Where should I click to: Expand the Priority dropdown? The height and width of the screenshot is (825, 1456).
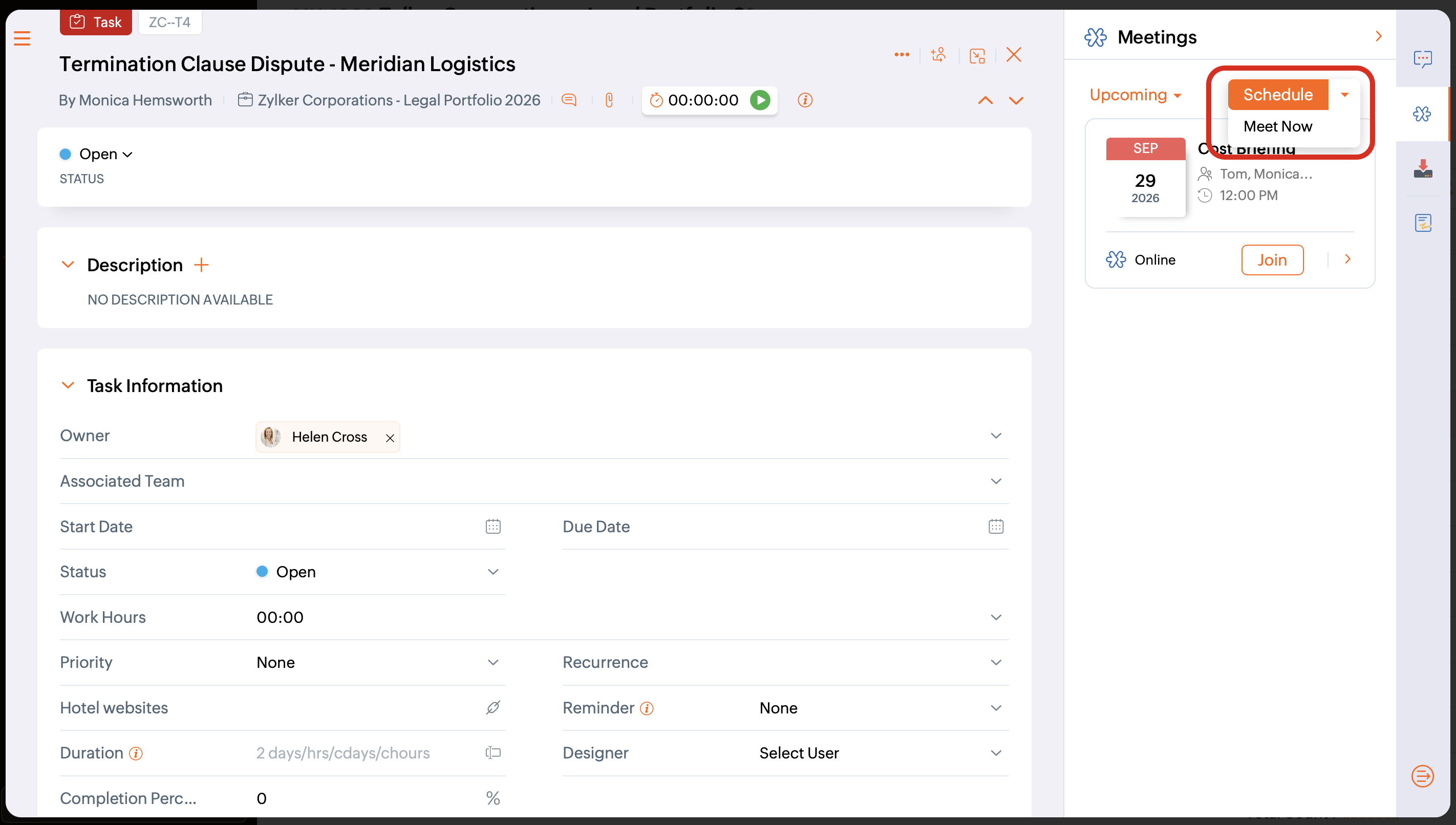point(493,662)
